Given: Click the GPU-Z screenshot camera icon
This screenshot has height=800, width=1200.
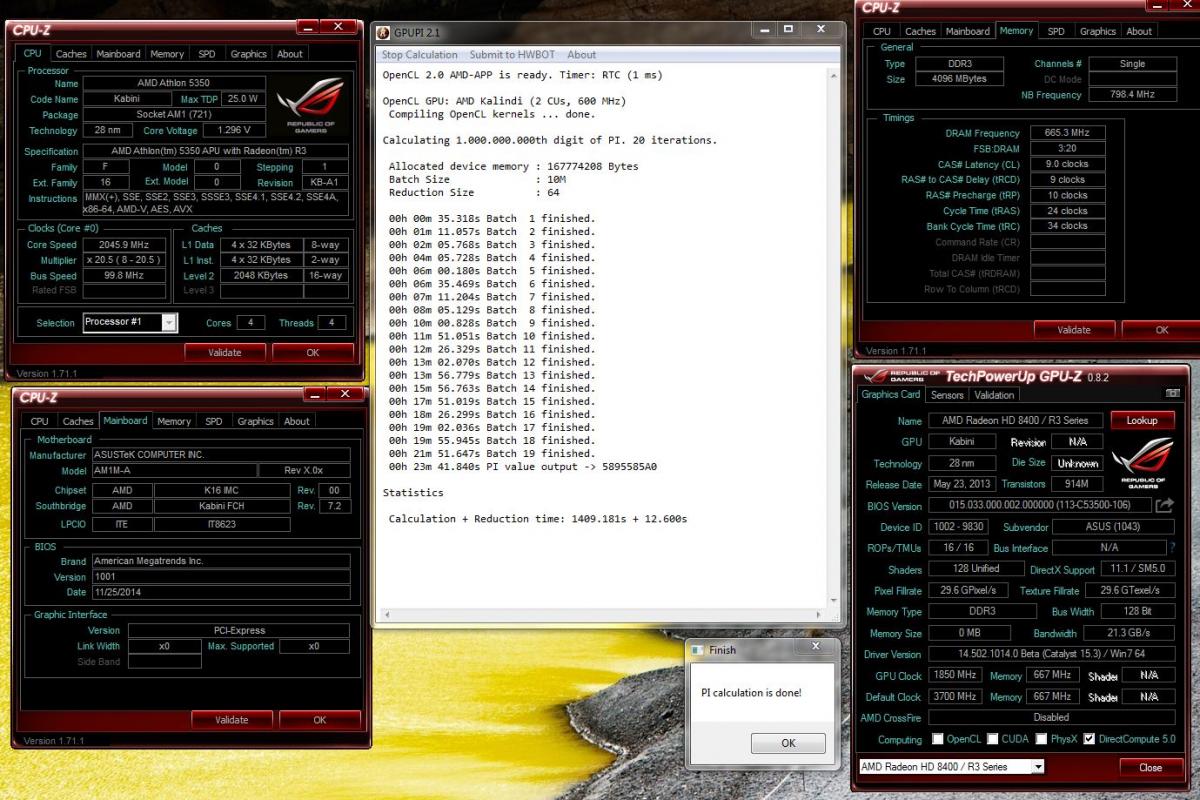Looking at the screenshot, I should click(1172, 394).
